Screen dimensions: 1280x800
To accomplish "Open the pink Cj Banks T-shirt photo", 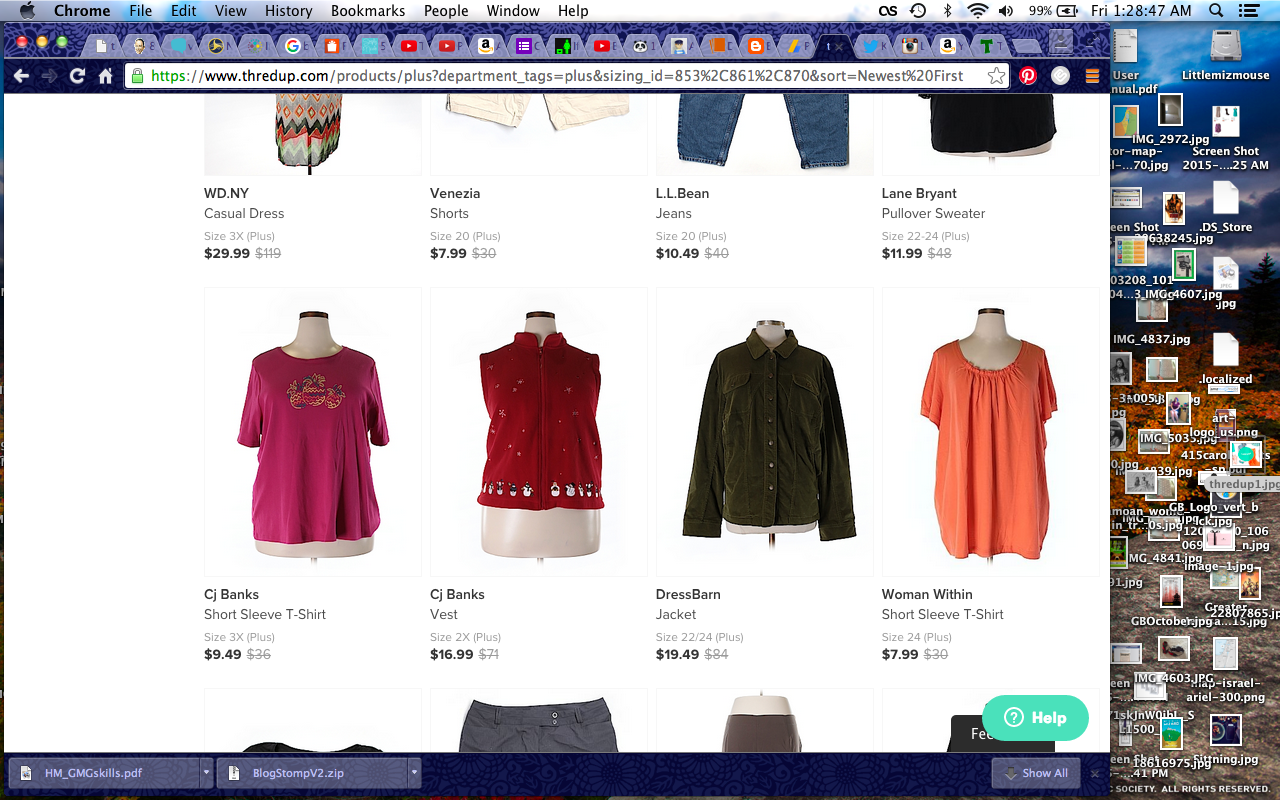I will [x=313, y=432].
